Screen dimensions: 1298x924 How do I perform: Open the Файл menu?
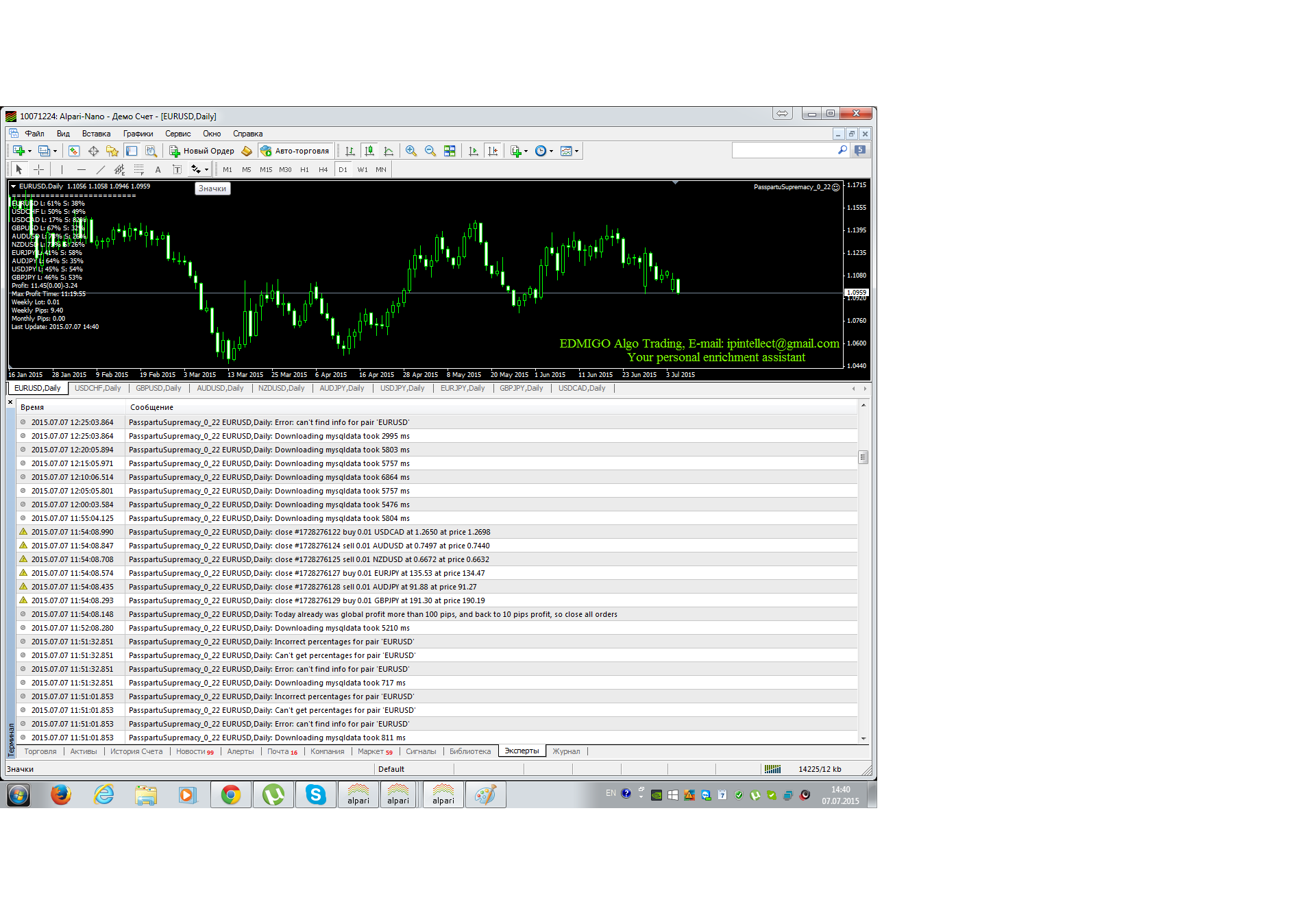pos(34,134)
